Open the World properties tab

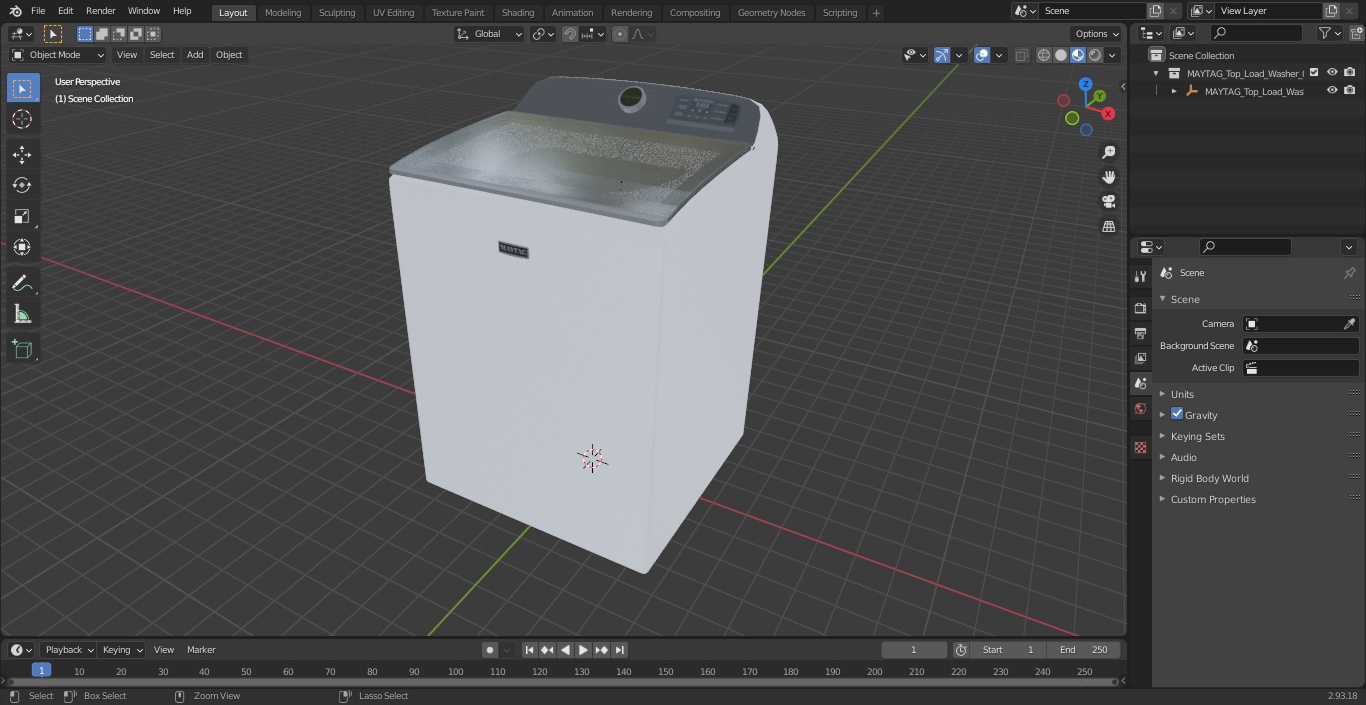pyautogui.click(x=1140, y=408)
